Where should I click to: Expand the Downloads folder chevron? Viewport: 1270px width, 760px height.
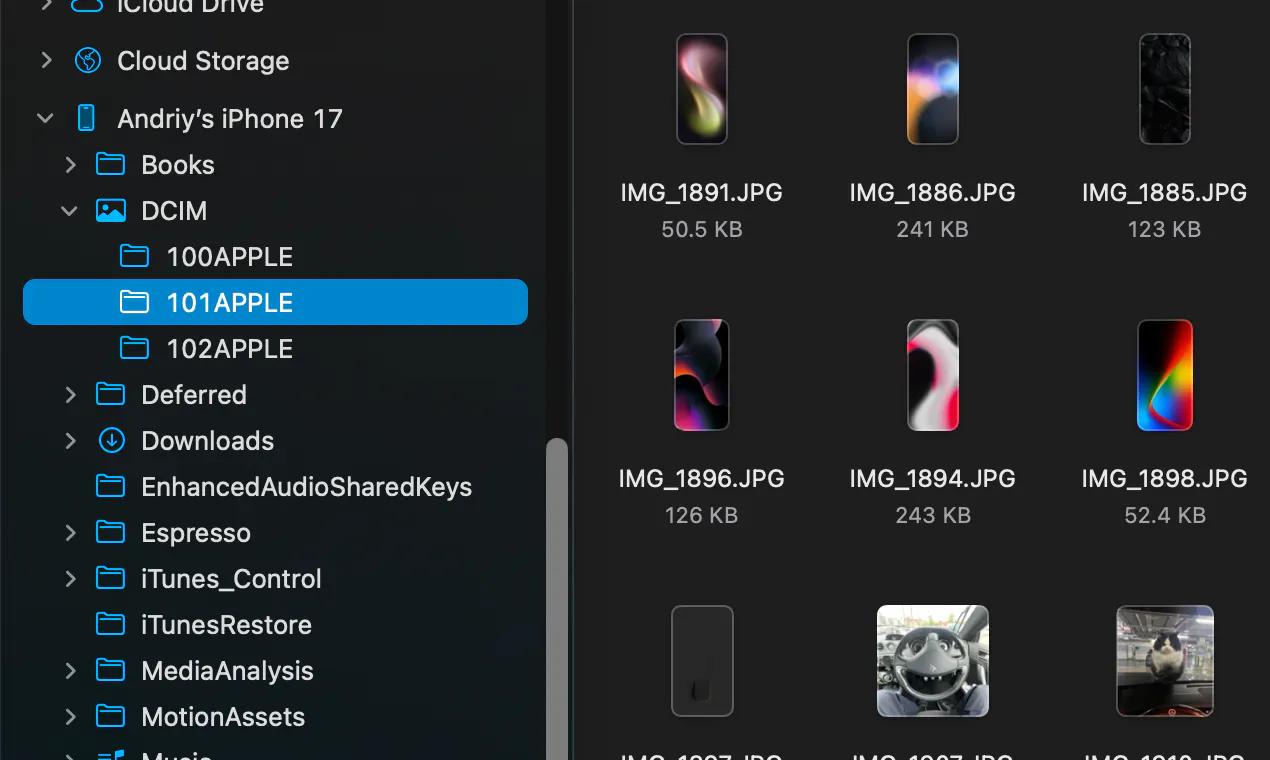[70, 441]
